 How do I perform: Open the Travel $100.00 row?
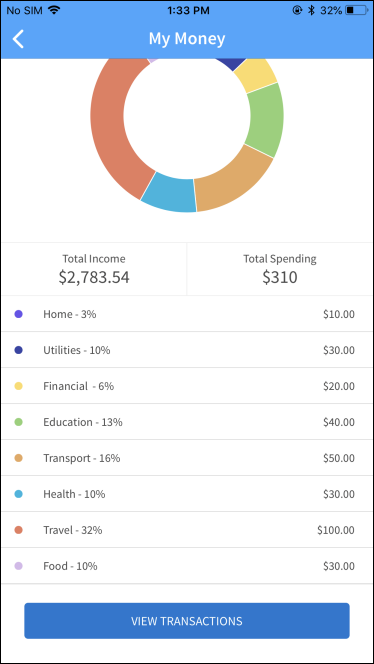(x=187, y=530)
